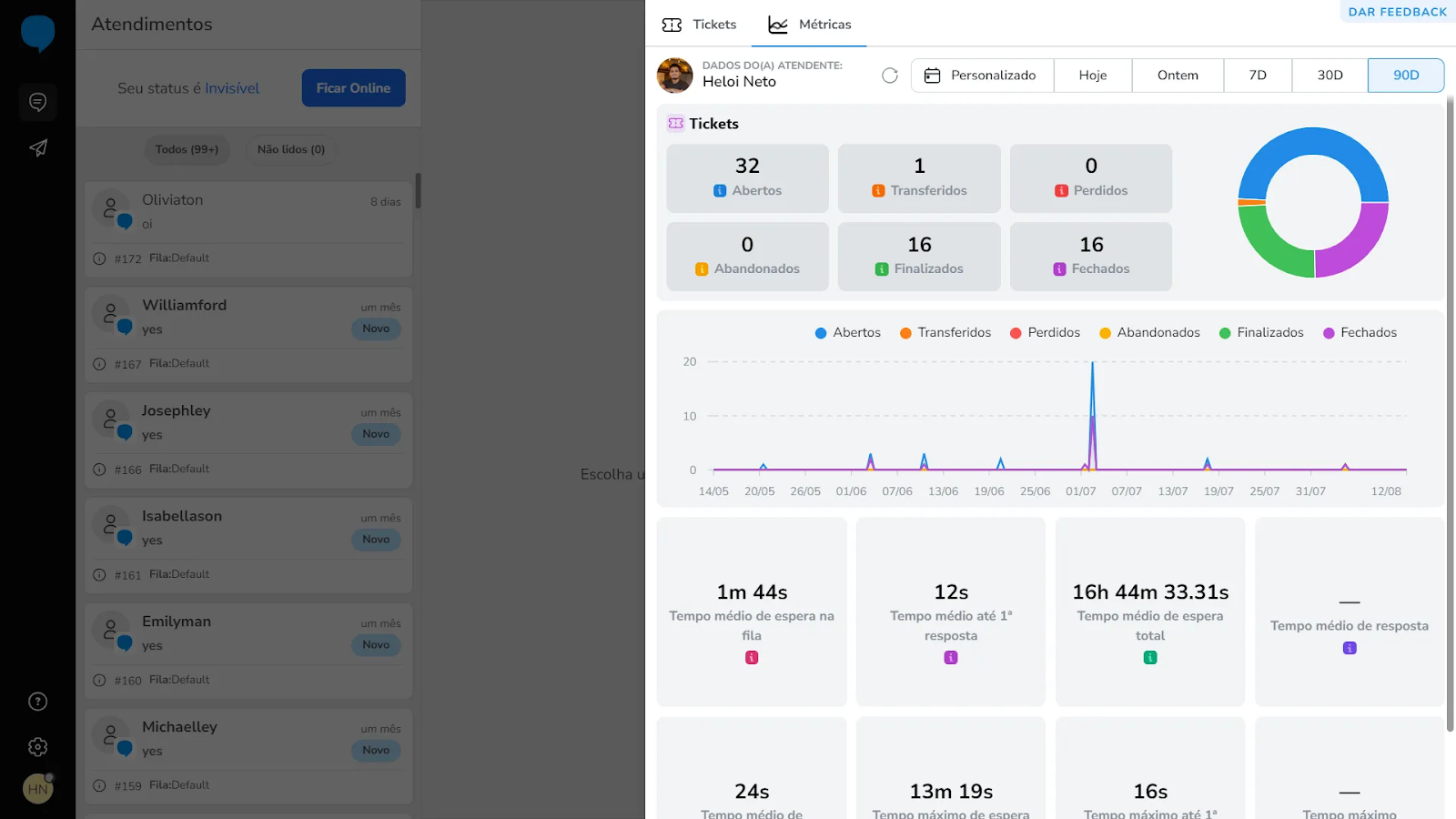Click the info icon beside Finalizados card
1456x819 pixels.
pos(882,269)
